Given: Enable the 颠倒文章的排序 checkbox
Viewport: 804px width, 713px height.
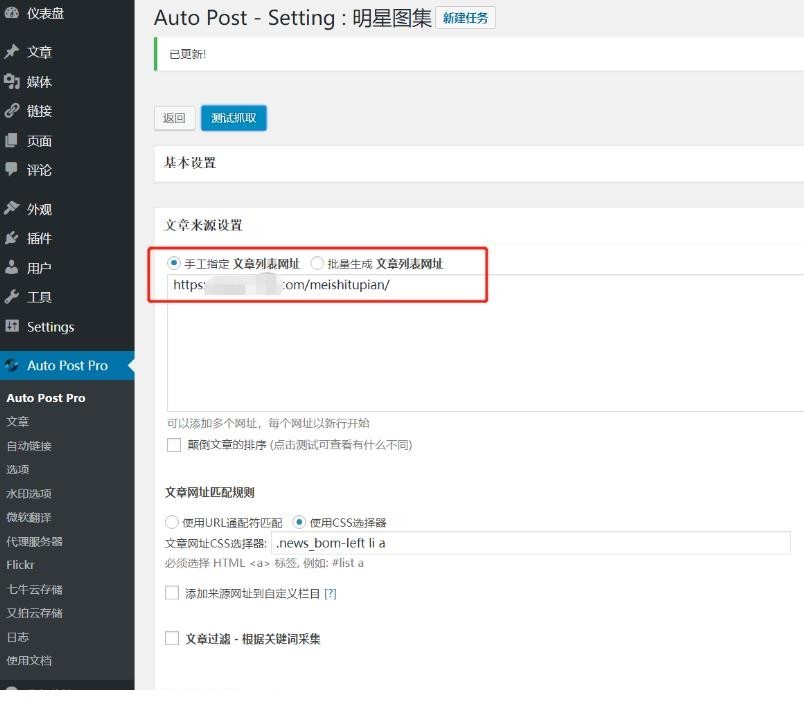Looking at the screenshot, I should (x=174, y=444).
